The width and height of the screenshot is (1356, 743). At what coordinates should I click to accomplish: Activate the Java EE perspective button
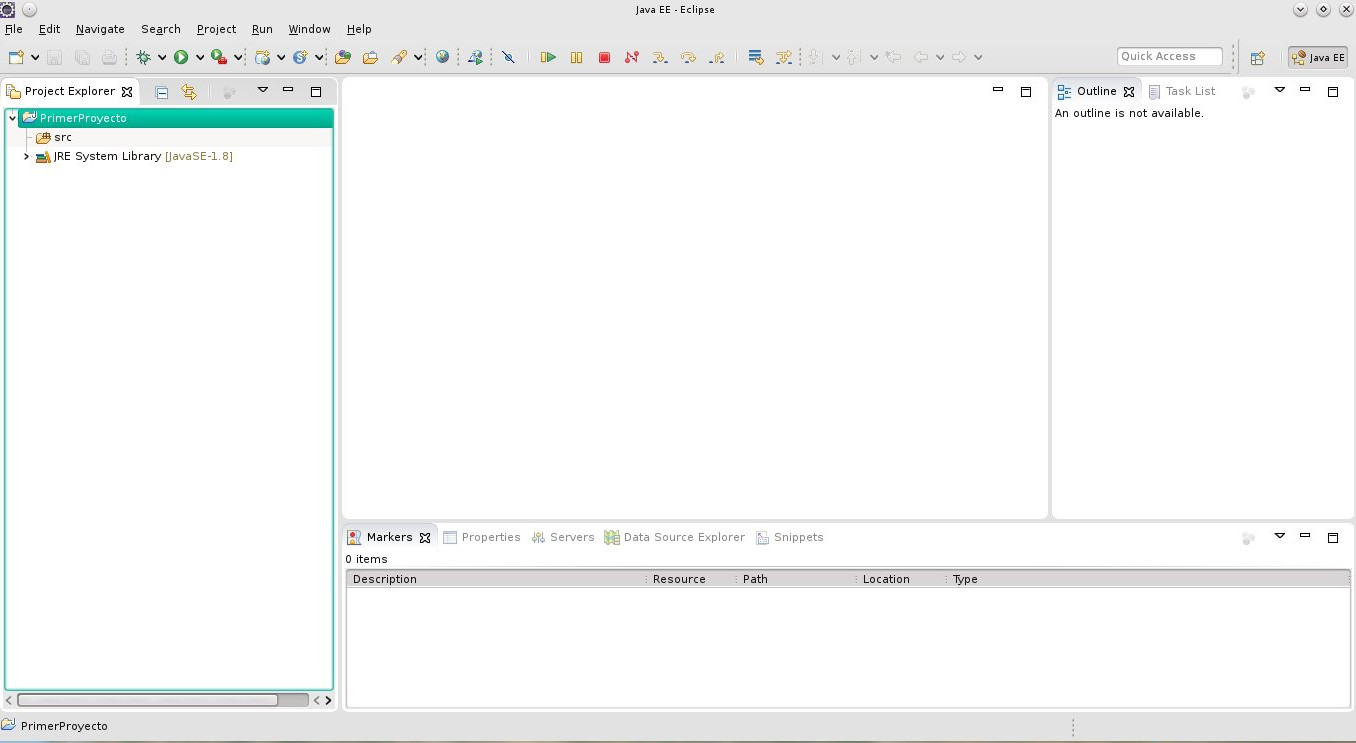click(1317, 57)
